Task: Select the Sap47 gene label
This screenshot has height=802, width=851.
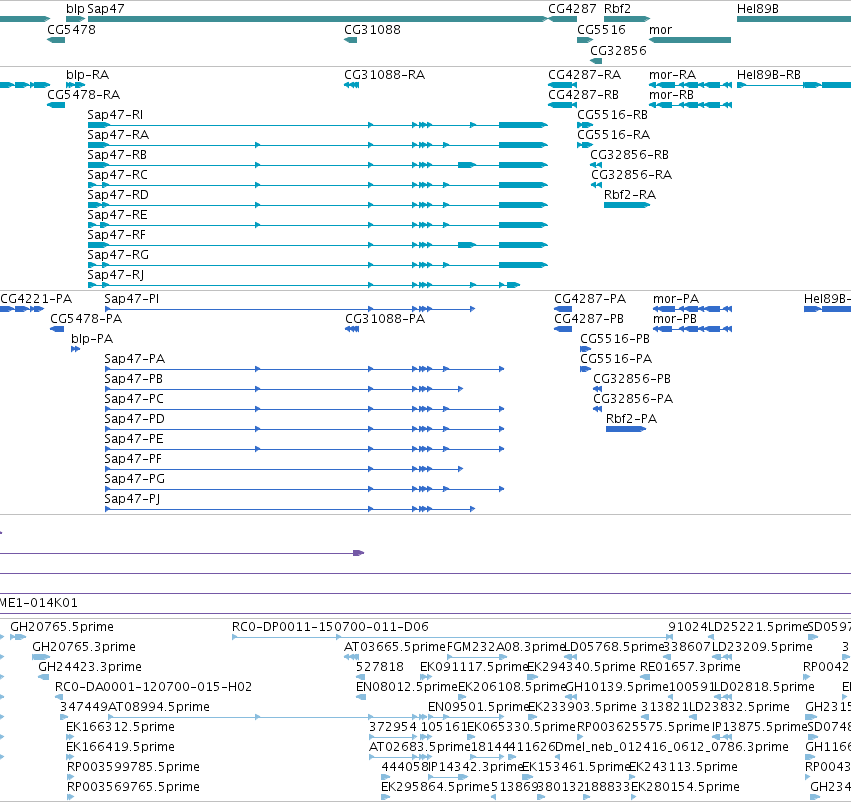Action: 106,9
